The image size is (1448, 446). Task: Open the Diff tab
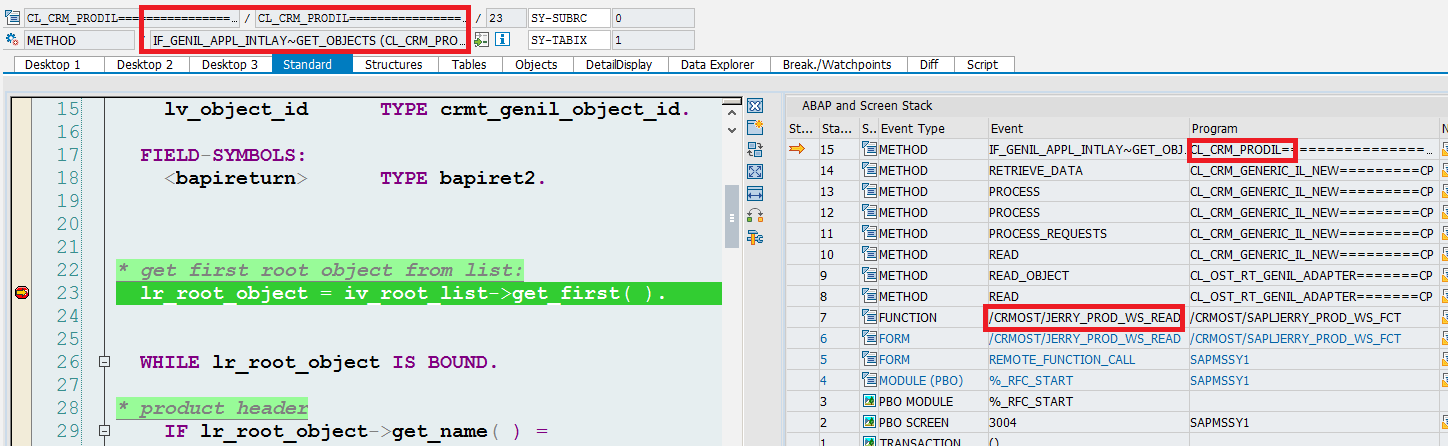pos(929,64)
